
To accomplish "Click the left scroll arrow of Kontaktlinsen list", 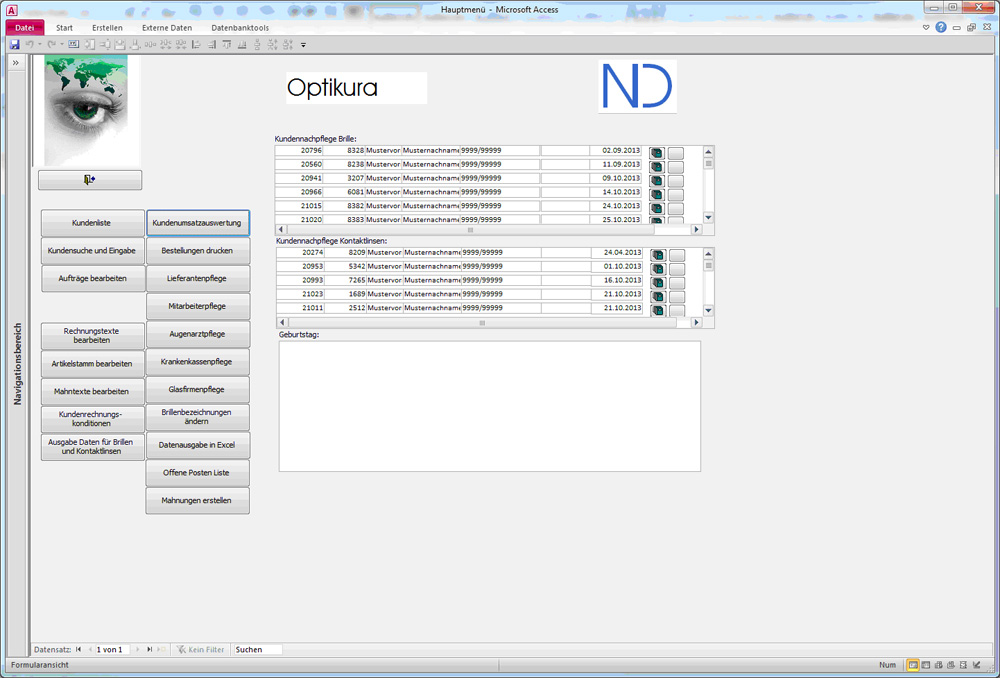I will [x=283, y=323].
